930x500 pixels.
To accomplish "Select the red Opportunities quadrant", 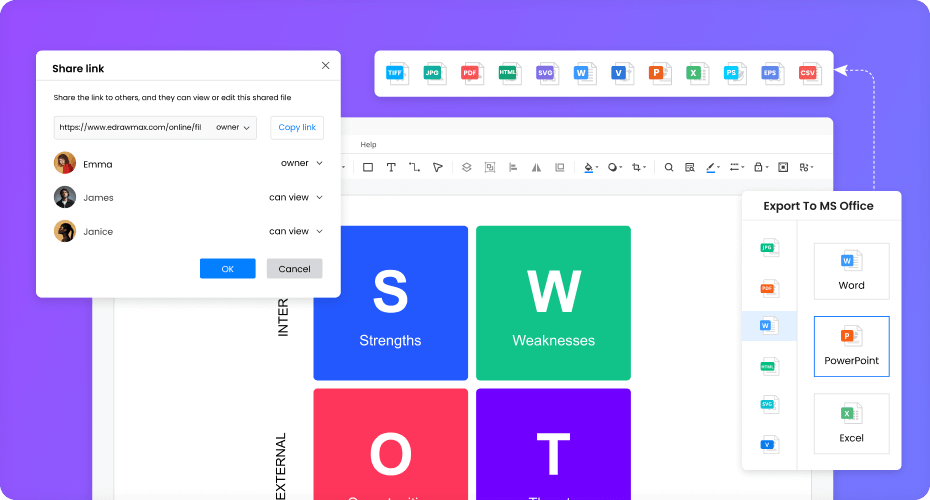I will point(390,444).
